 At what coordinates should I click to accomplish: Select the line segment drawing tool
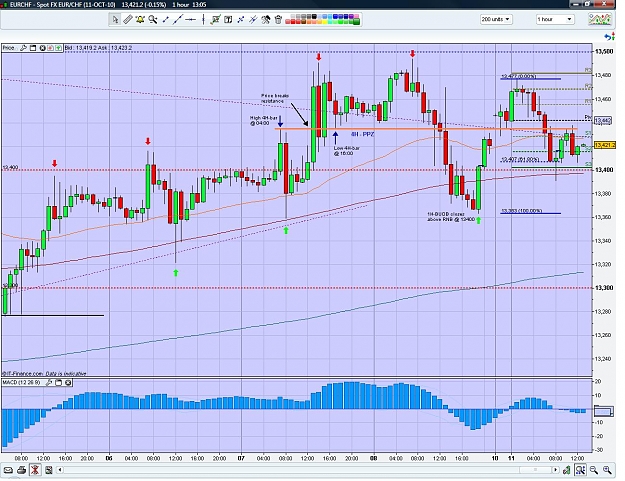click(165, 19)
